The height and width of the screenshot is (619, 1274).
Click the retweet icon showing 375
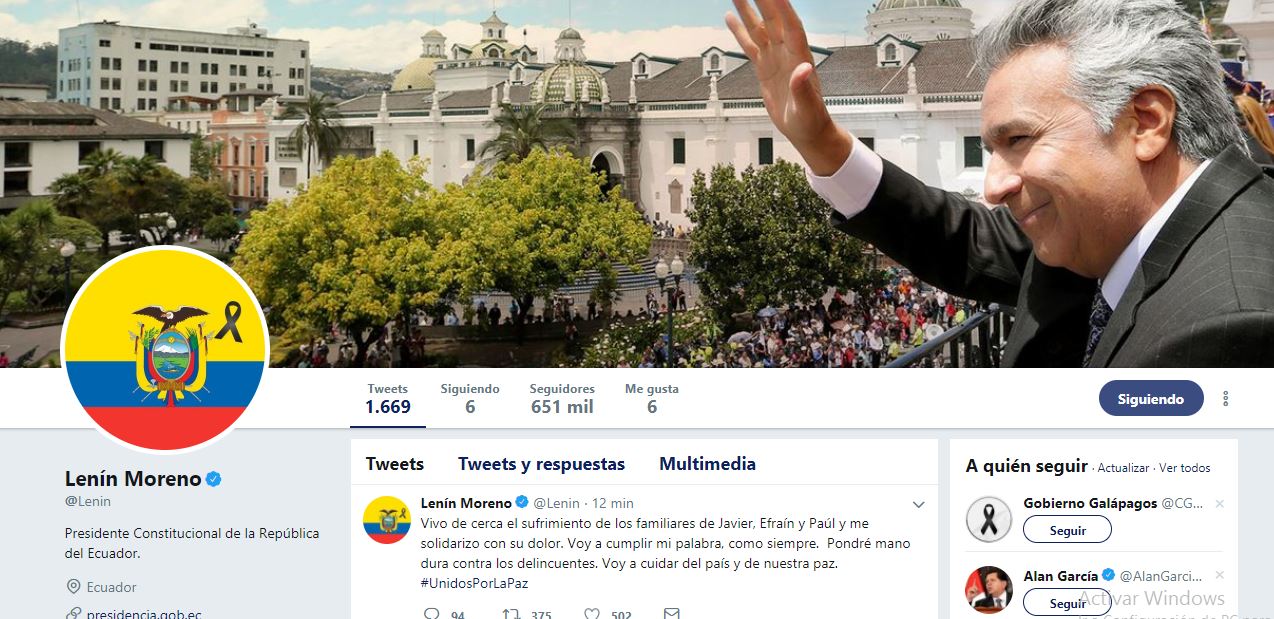pos(510,613)
